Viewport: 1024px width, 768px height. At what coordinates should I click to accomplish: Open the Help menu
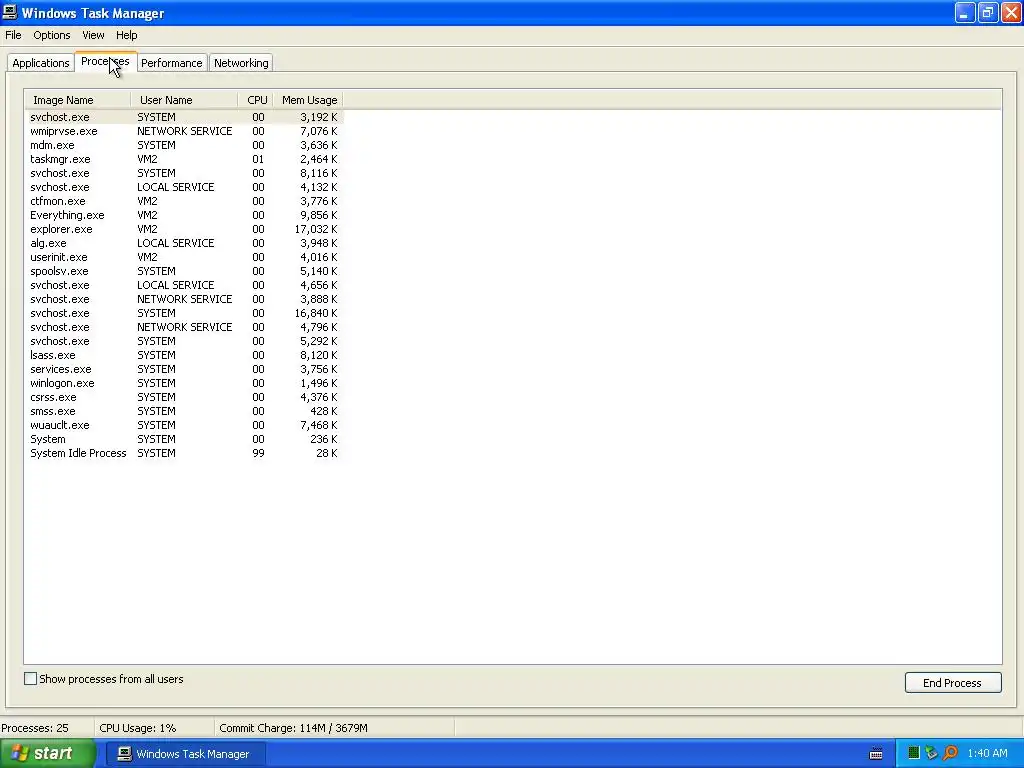pos(127,35)
